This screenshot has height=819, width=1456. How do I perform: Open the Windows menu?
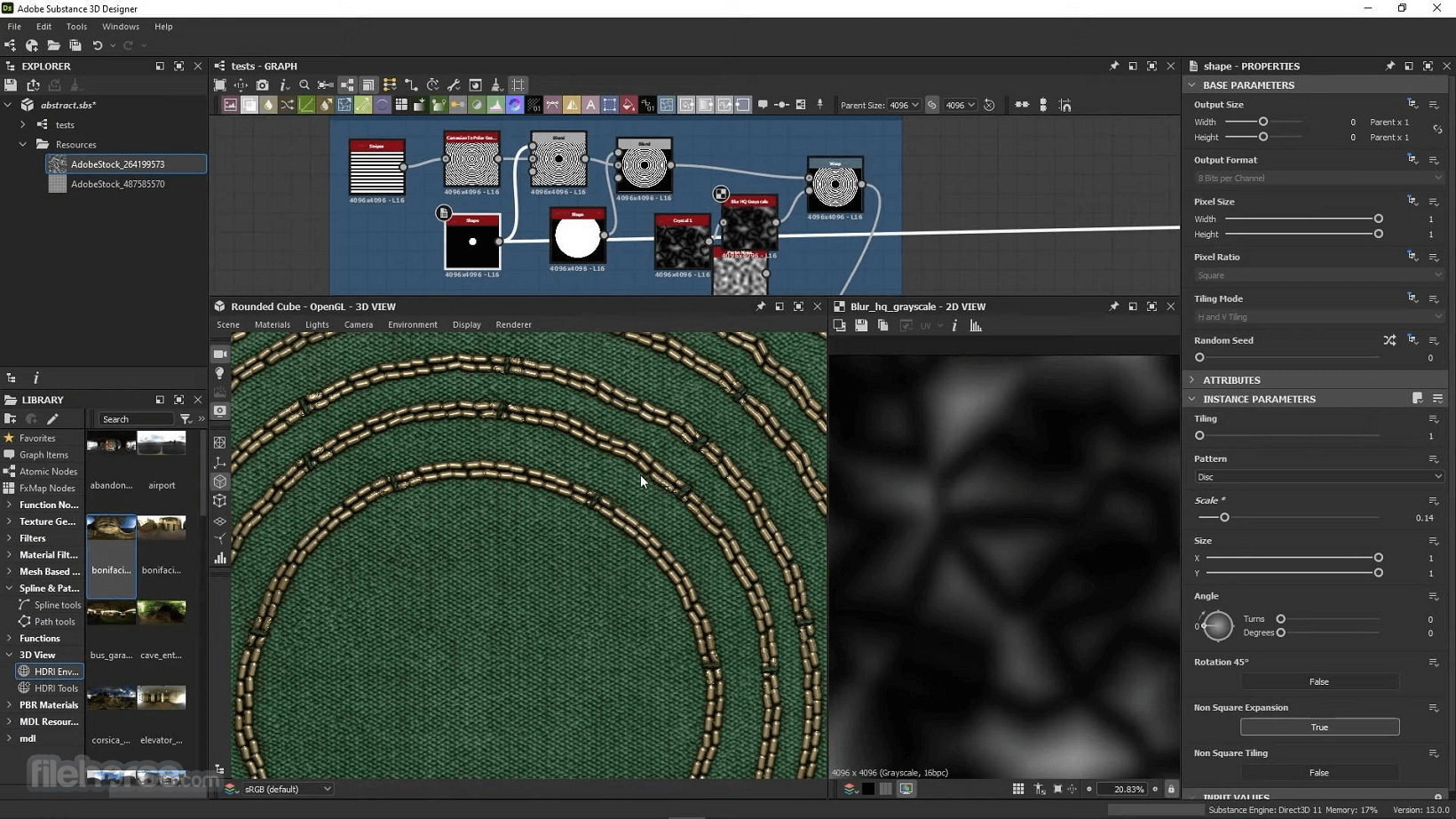[x=121, y=27]
